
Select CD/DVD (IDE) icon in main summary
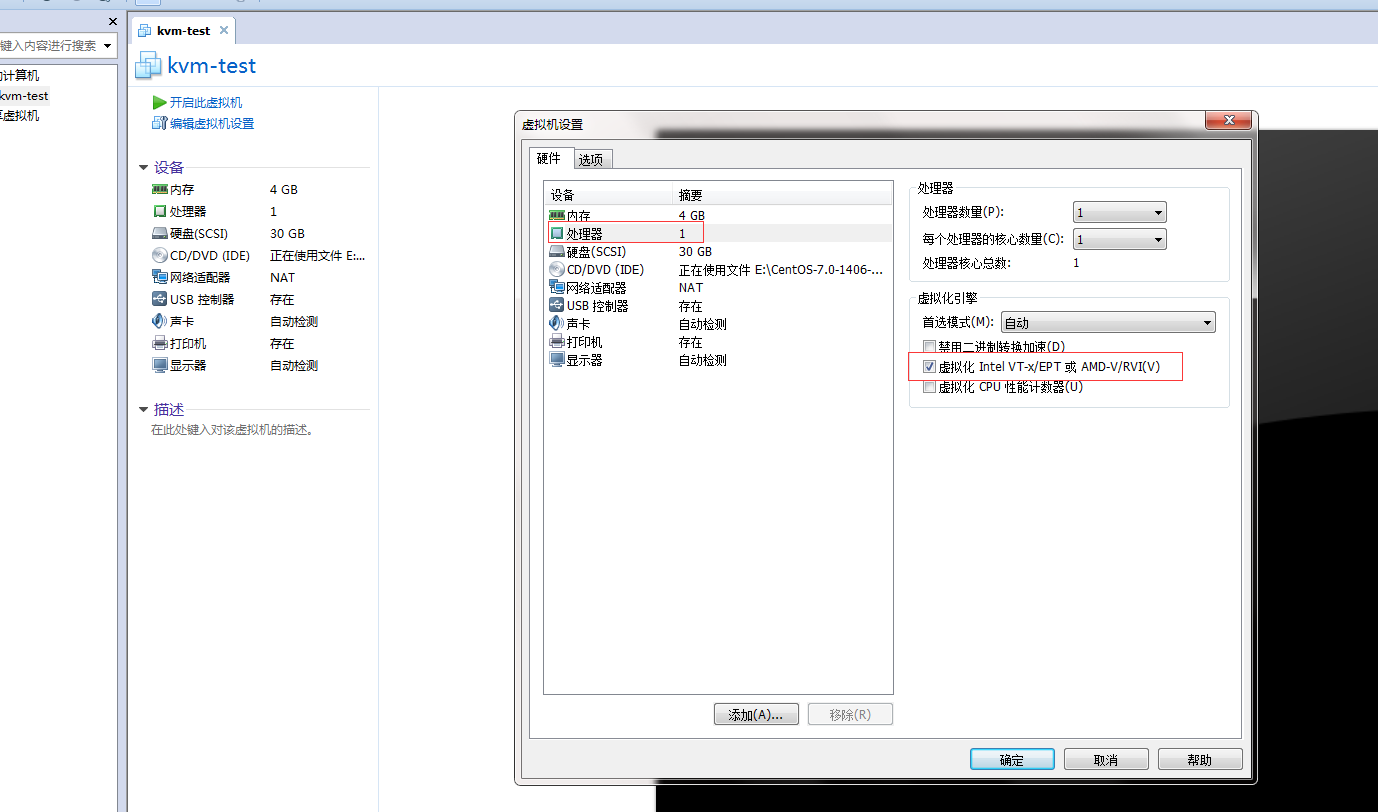pos(160,255)
